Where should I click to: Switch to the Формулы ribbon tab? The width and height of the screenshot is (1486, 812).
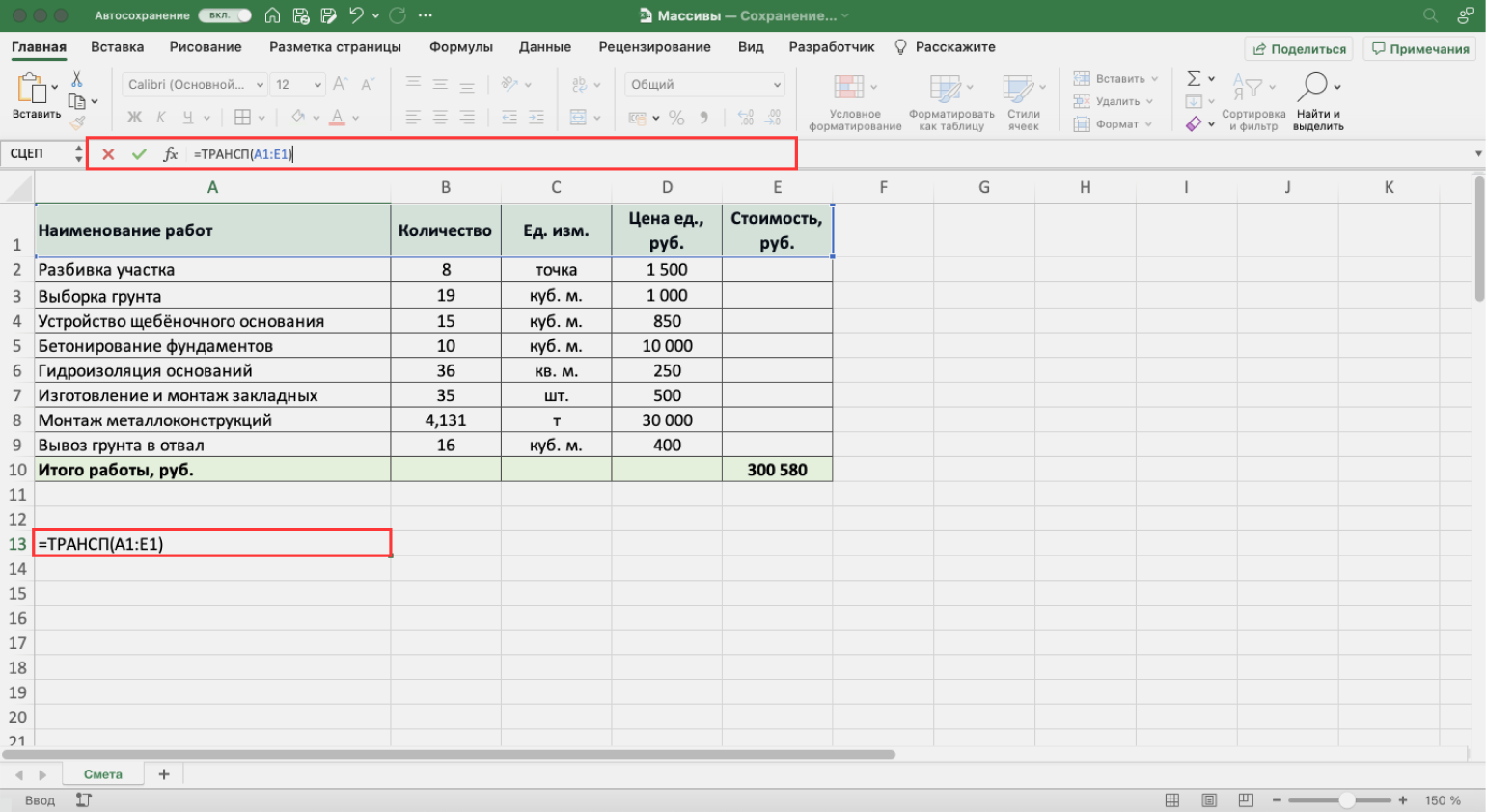point(460,47)
